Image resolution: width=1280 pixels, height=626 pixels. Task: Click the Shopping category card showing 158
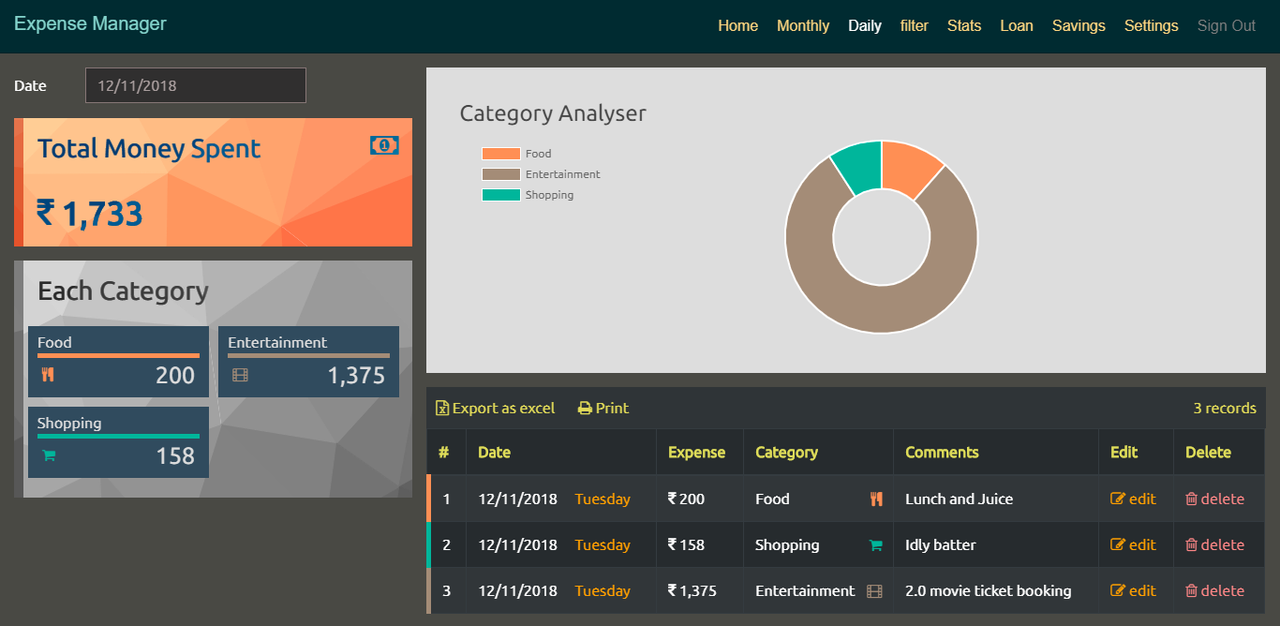pos(118,442)
